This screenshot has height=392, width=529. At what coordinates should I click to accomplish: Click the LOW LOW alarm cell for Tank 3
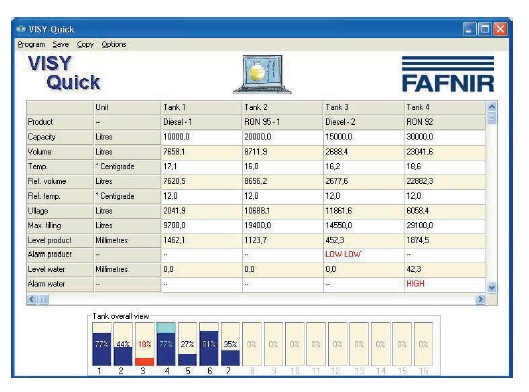[364, 254]
